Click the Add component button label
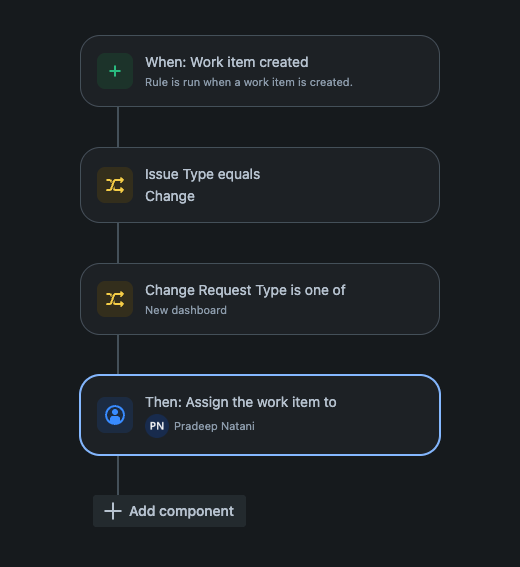Viewport: 520px width, 567px height. click(182, 511)
